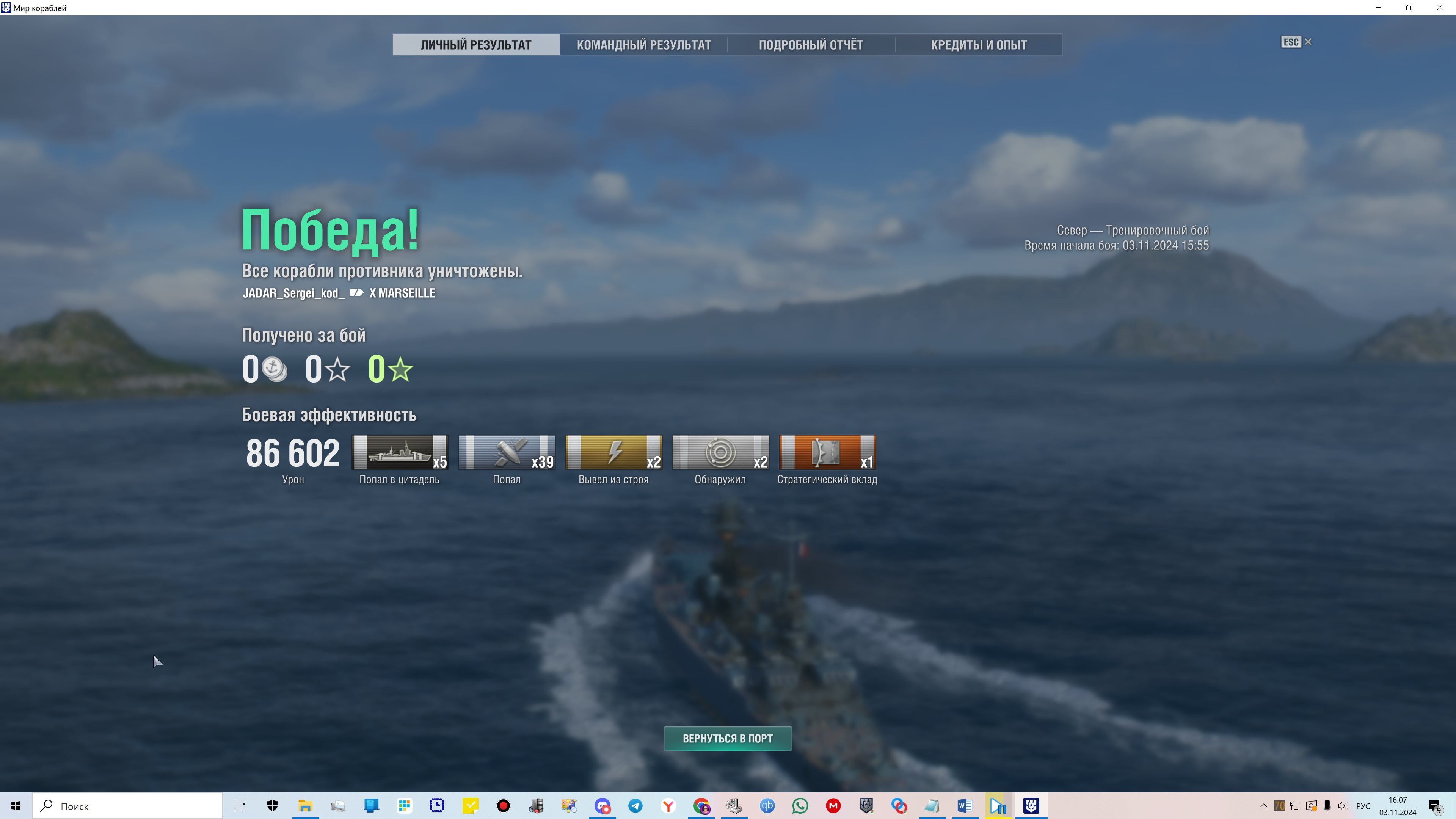Screen dimensions: 1456x819
Task: Open the Командный результат tab
Action: tap(644, 45)
